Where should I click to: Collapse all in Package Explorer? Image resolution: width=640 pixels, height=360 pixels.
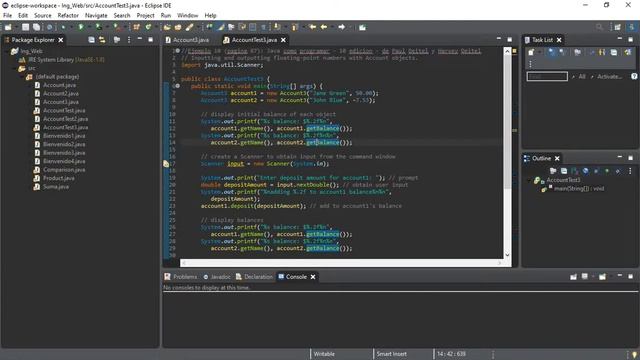[x=91, y=40]
